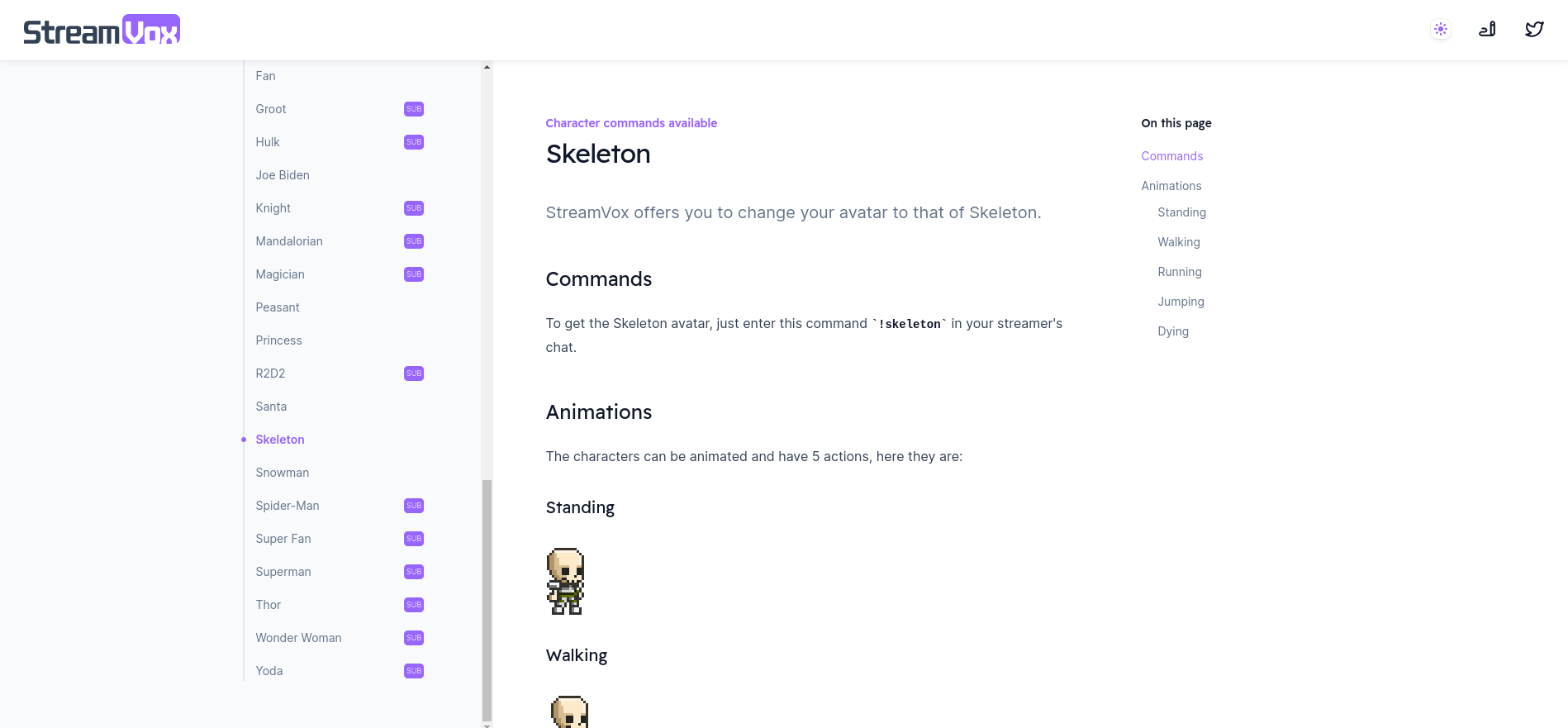
Task: Click the SUB badge next to R2D2
Action: tap(414, 374)
